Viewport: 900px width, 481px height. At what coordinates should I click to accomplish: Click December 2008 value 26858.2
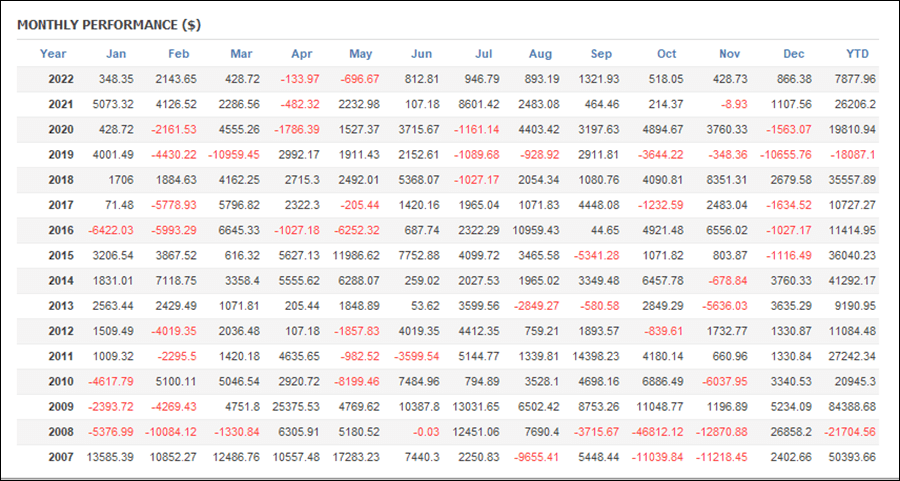[x=792, y=432]
